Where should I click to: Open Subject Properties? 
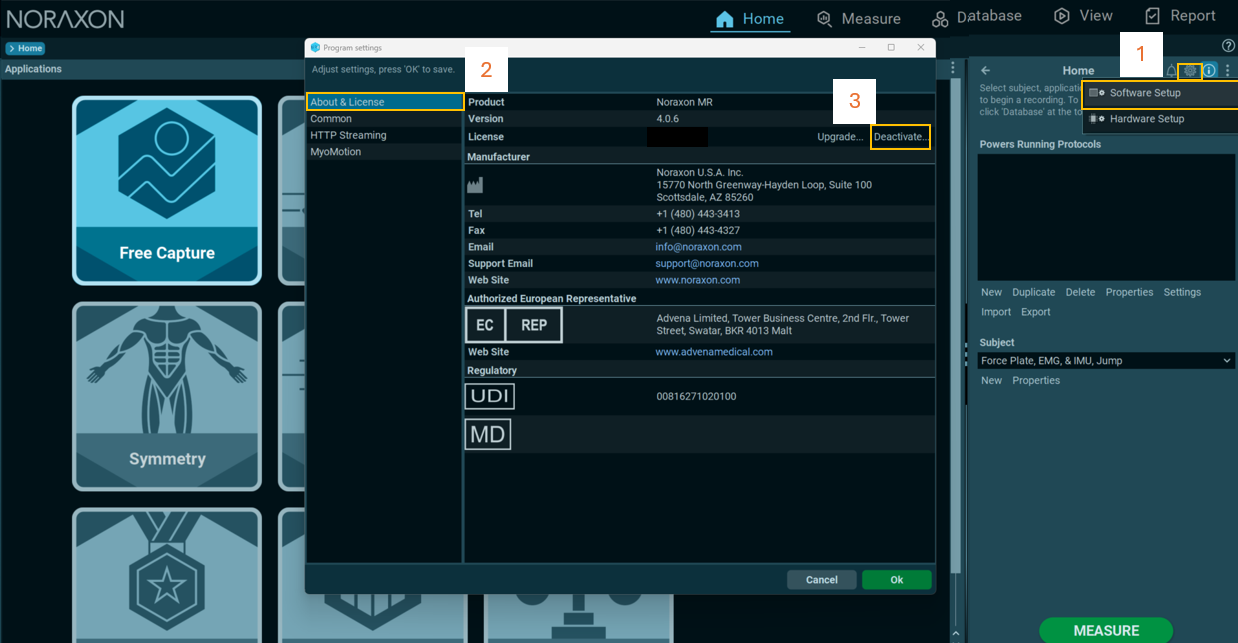pyautogui.click(x=1036, y=380)
